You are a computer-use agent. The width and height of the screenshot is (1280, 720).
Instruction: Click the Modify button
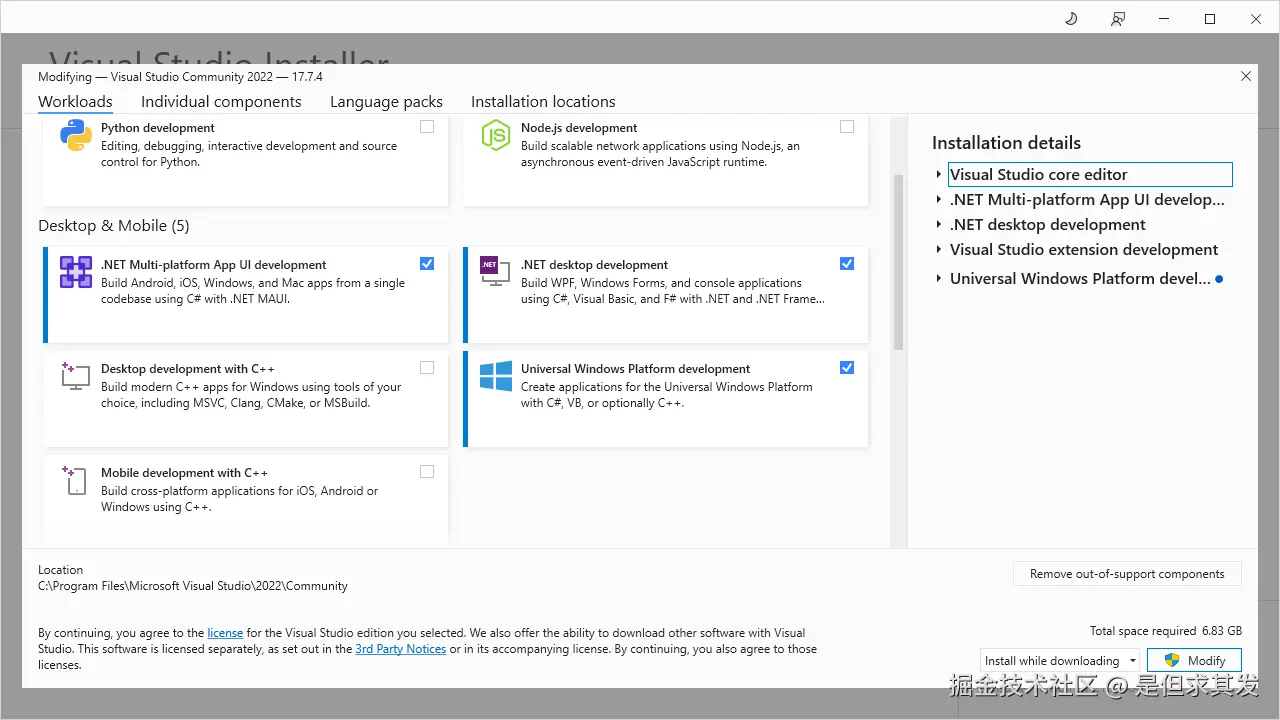(x=1194, y=661)
